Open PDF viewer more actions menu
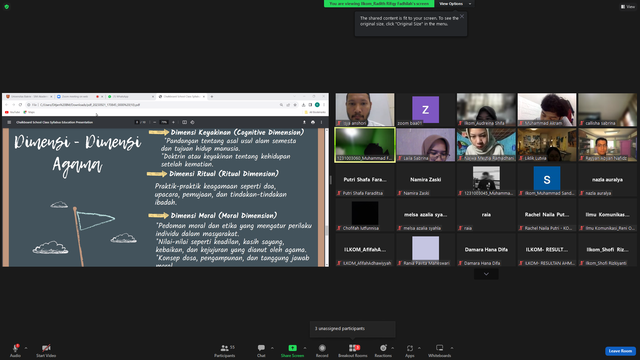Viewport: 640px width, 360px height. (x=321, y=122)
